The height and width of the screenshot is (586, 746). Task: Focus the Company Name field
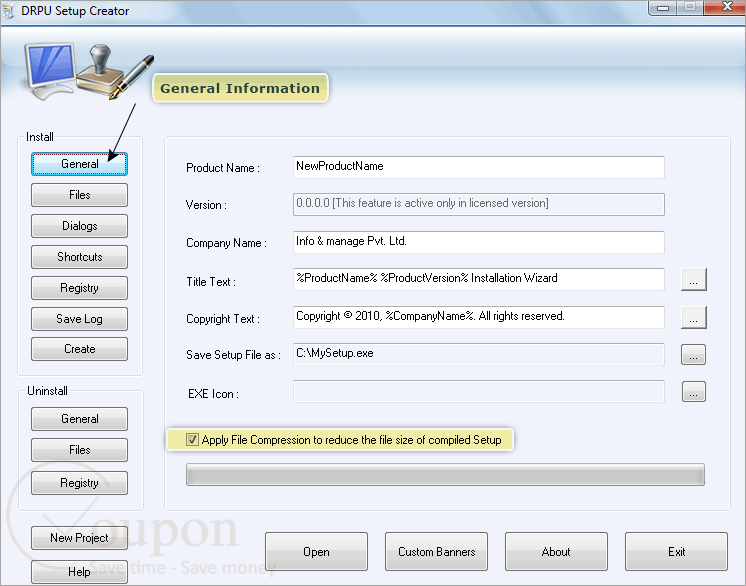click(x=479, y=243)
